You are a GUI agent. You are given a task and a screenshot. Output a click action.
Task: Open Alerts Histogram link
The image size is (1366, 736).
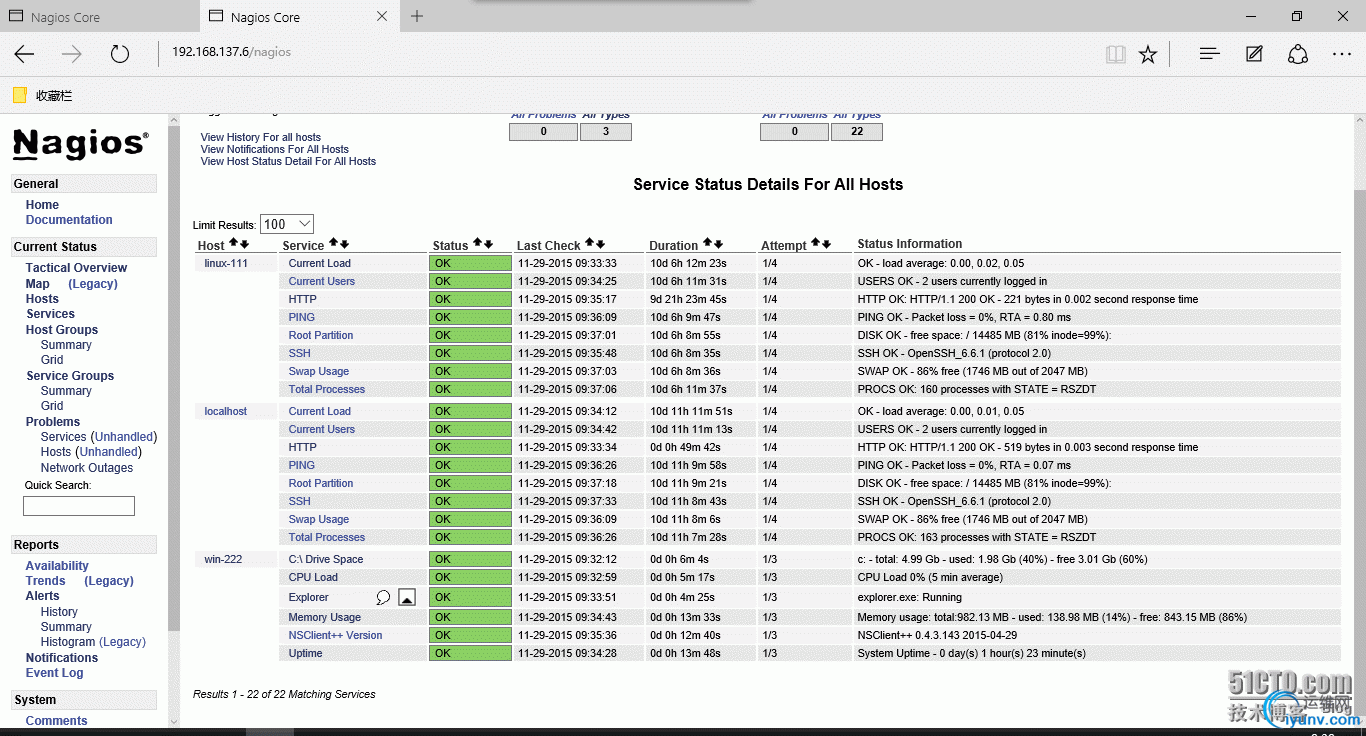[68, 642]
